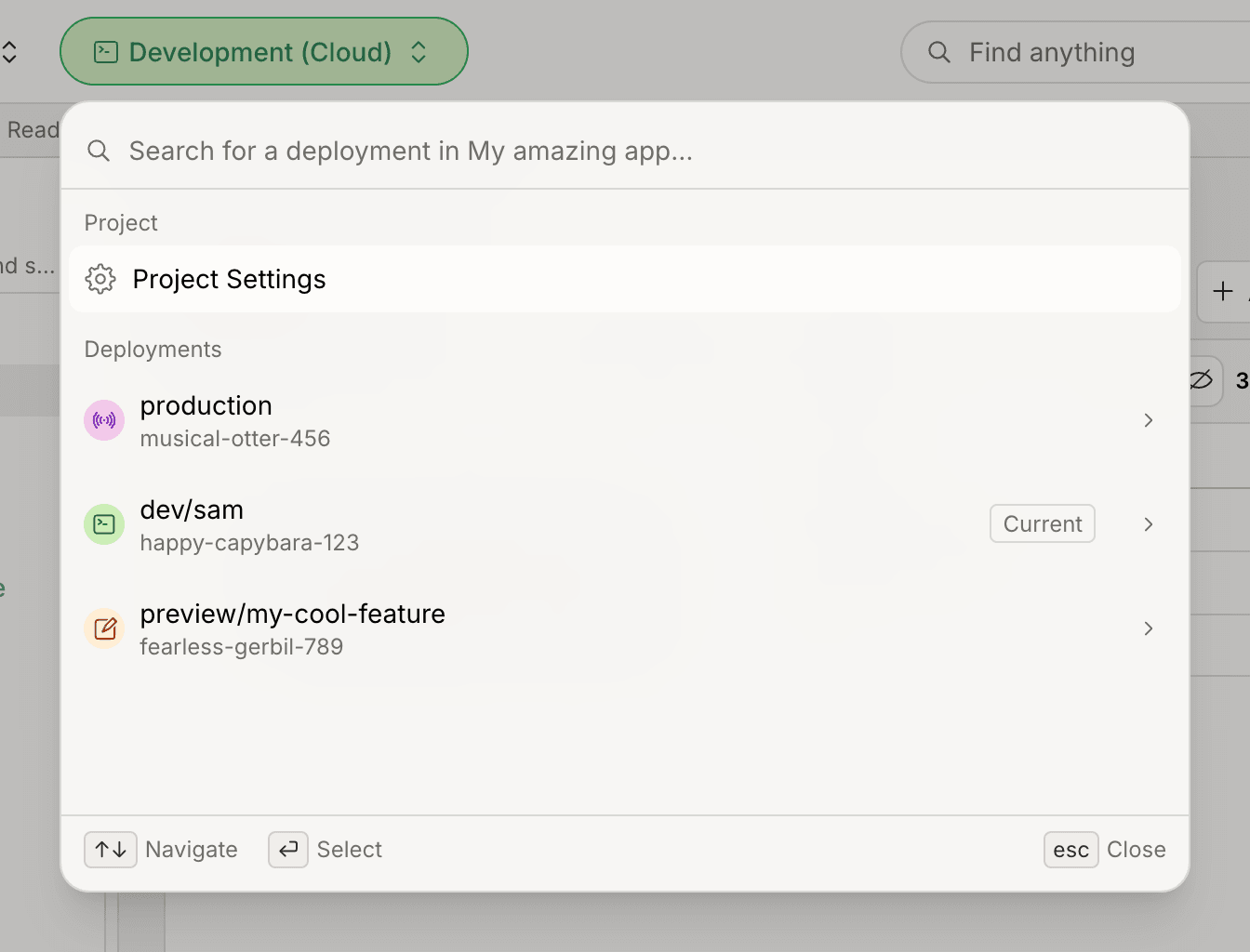Screen dimensions: 1250x952
Task: Expand the production deployment chevron
Action: 1149,420
